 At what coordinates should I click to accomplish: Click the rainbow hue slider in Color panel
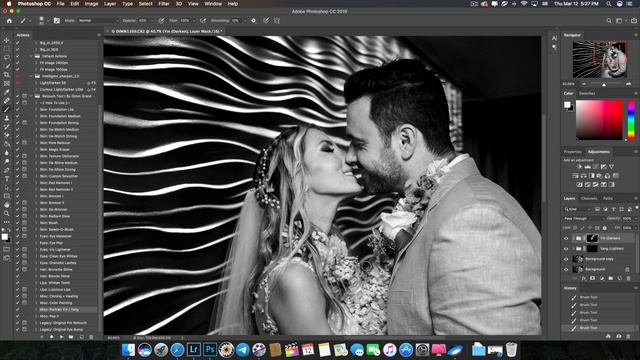631,120
